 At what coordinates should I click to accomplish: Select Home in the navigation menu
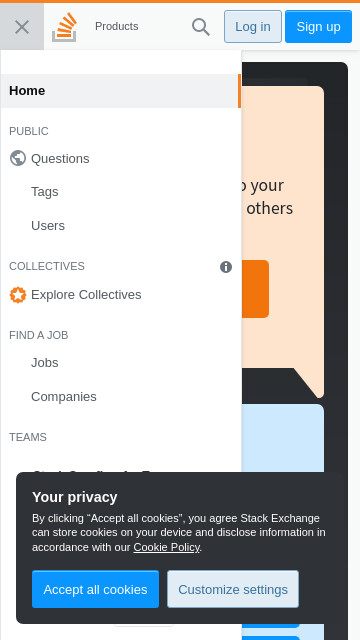(x=121, y=91)
